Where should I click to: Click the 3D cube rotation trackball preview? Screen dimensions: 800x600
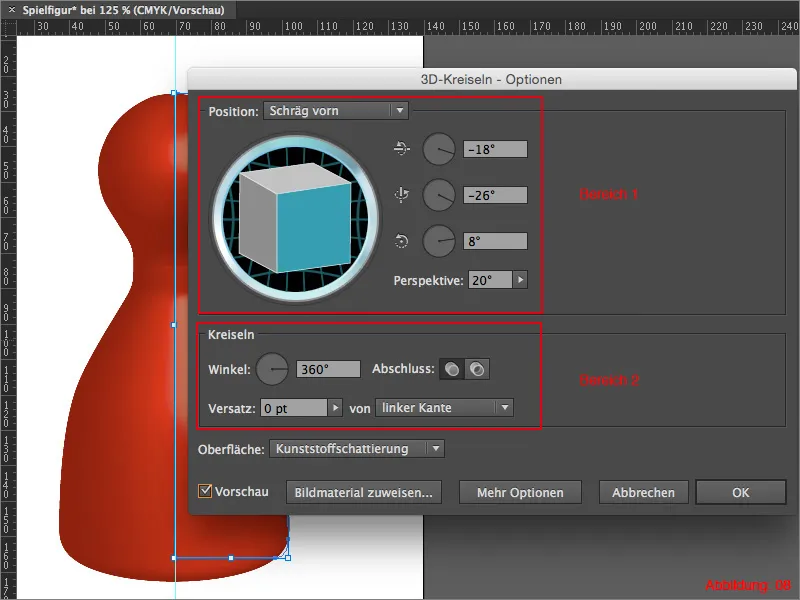coord(295,218)
